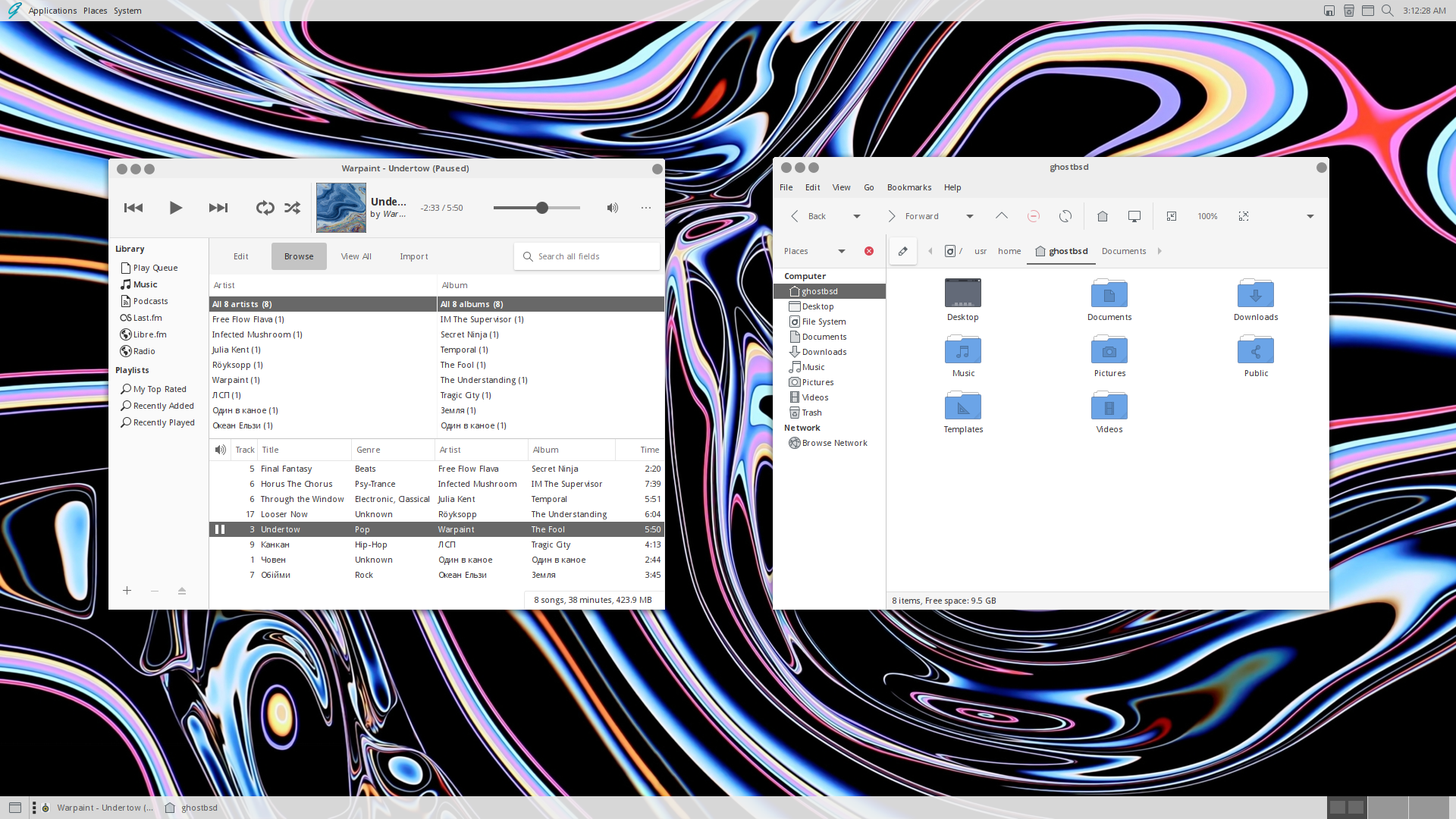
Task: Switch to the Import tab
Action: [x=413, y=256]
